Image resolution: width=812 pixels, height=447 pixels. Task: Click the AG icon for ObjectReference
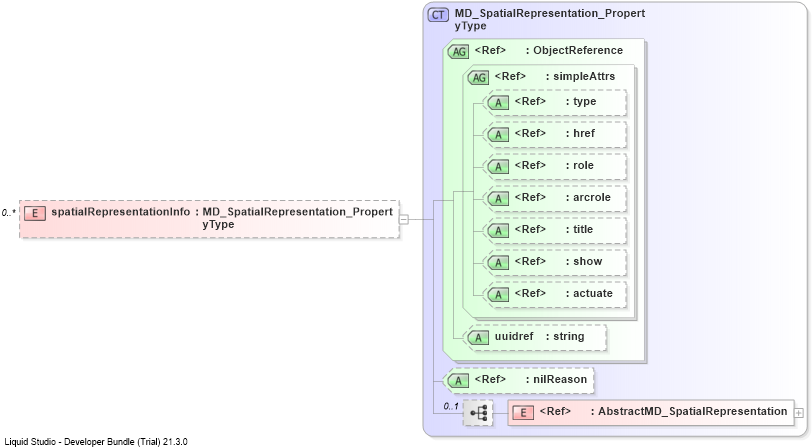click(x=458, y=51)
